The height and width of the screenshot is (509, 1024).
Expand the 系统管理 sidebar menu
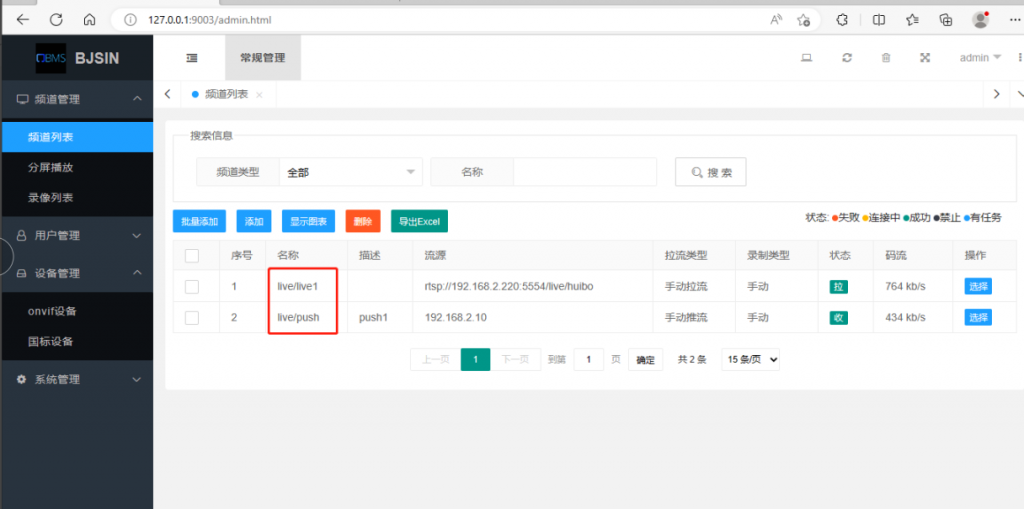[76, 379]
